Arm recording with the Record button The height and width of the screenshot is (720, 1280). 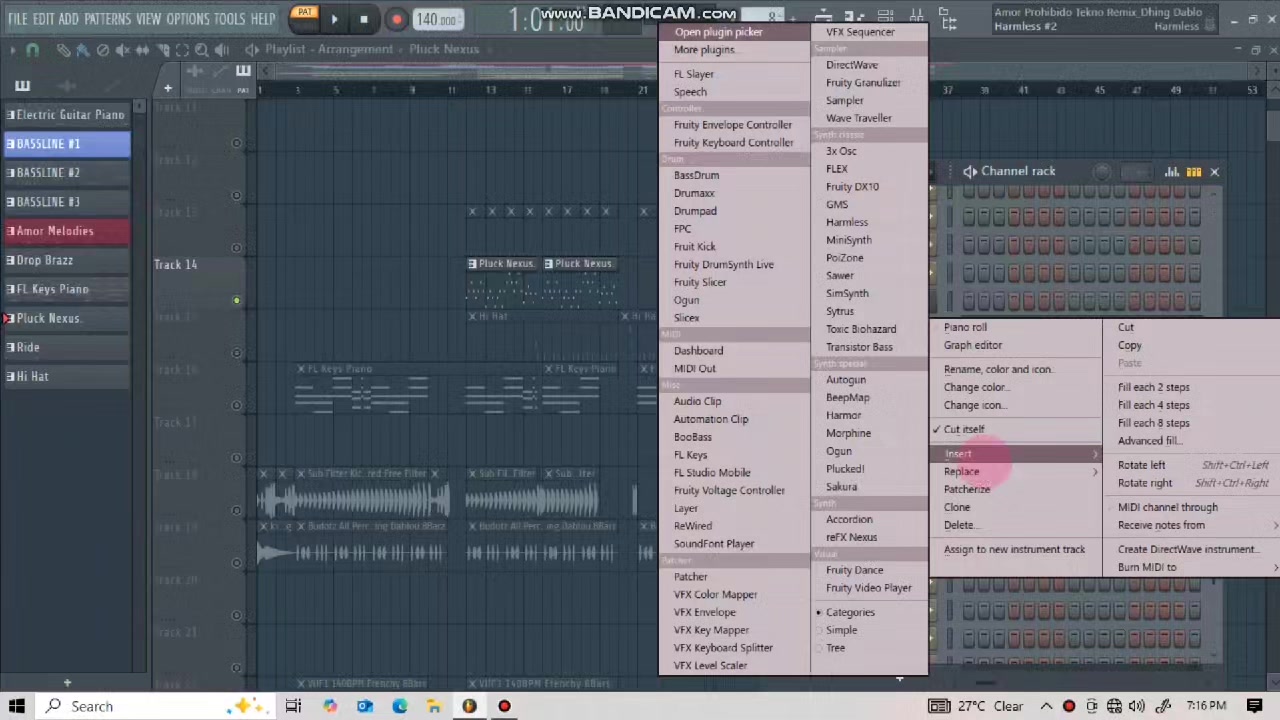(396, 19)
